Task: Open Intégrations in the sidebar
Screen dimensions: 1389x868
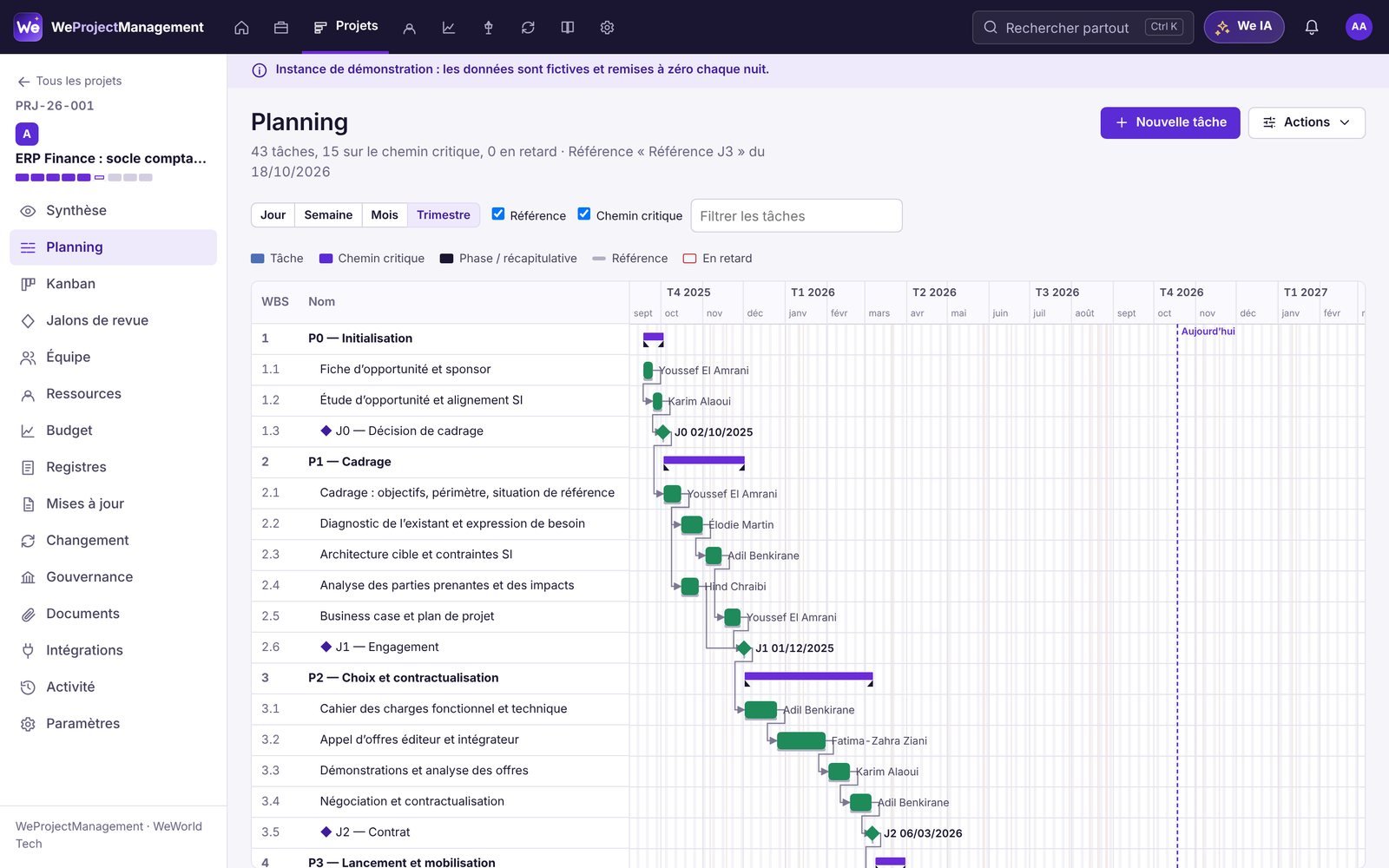Action: click(x=113, y=650)
